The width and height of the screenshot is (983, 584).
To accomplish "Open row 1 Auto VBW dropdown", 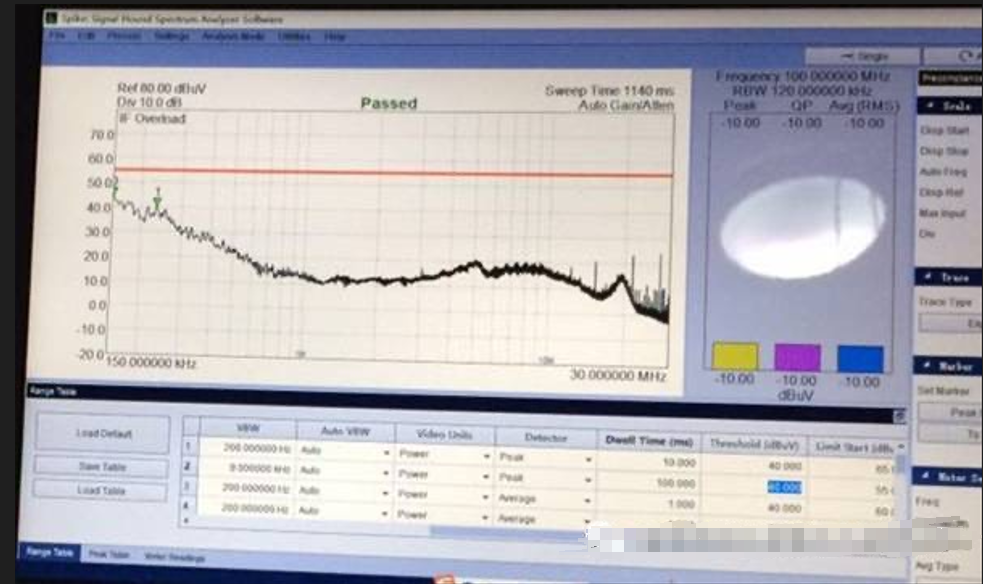I will [385, 451].
